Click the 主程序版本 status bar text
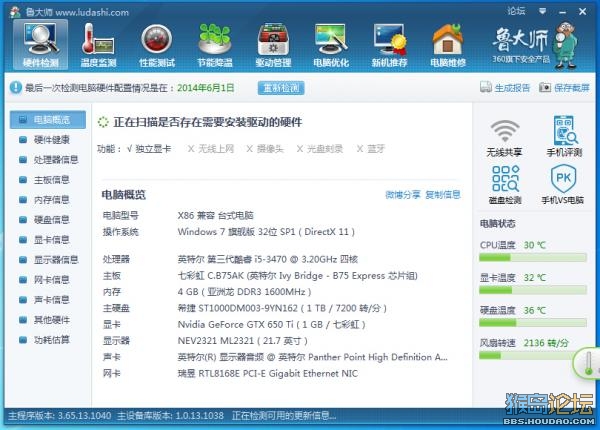Viewport: 600px width, 430px height. point(59,415)
